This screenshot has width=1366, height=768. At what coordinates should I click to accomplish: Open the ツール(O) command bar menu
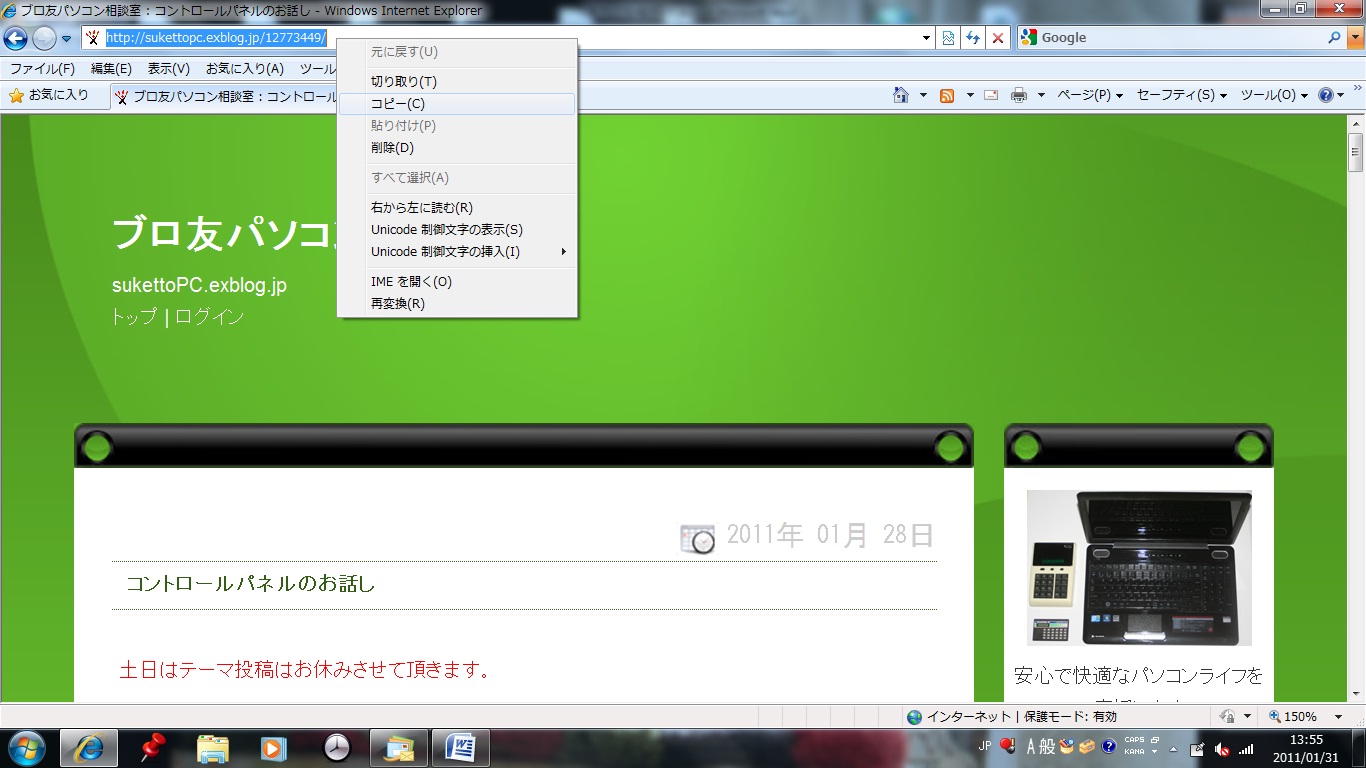[x=1275, y=96]
